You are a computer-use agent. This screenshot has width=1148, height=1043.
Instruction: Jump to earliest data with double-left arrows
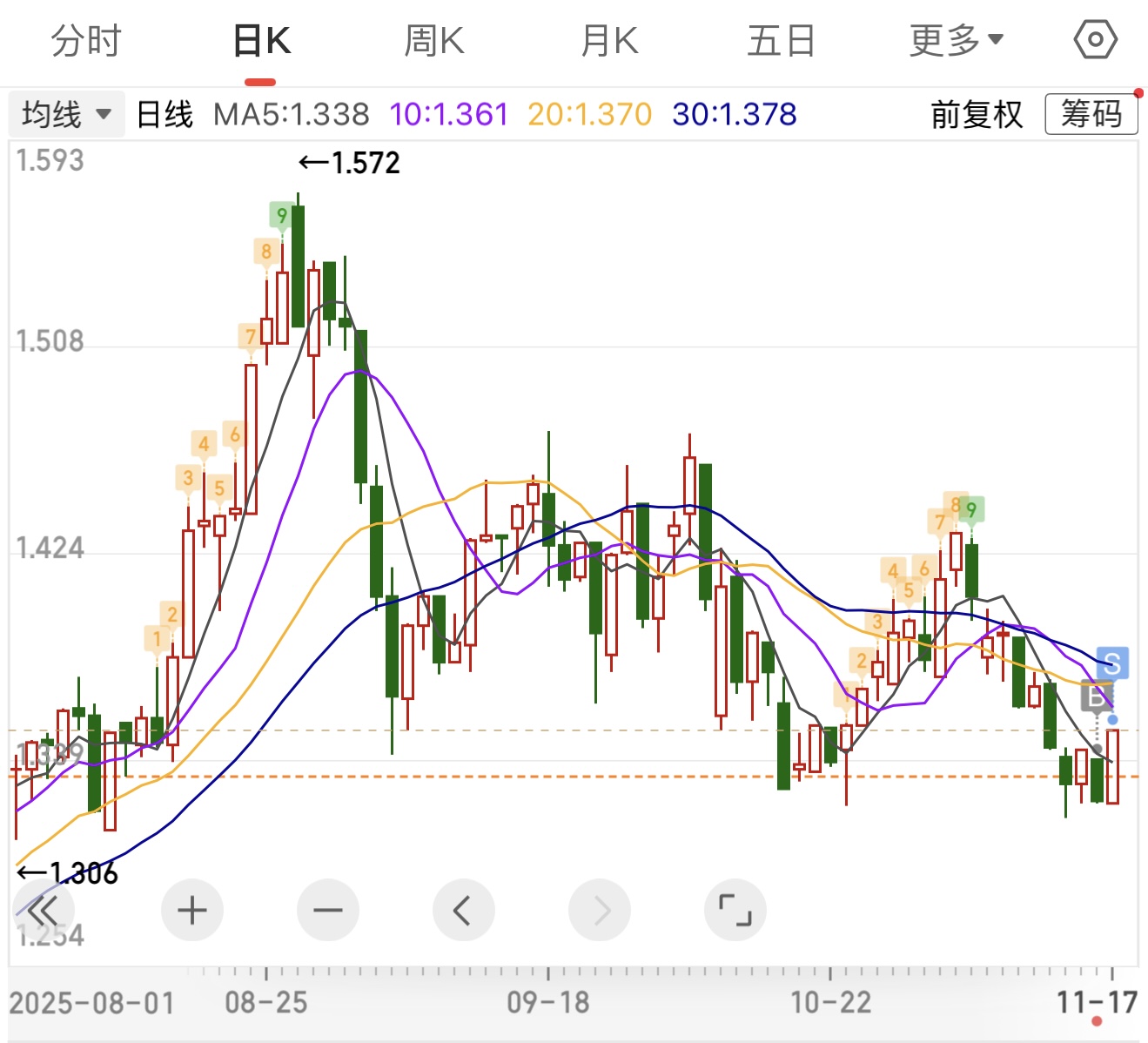[x=42, y=911]
